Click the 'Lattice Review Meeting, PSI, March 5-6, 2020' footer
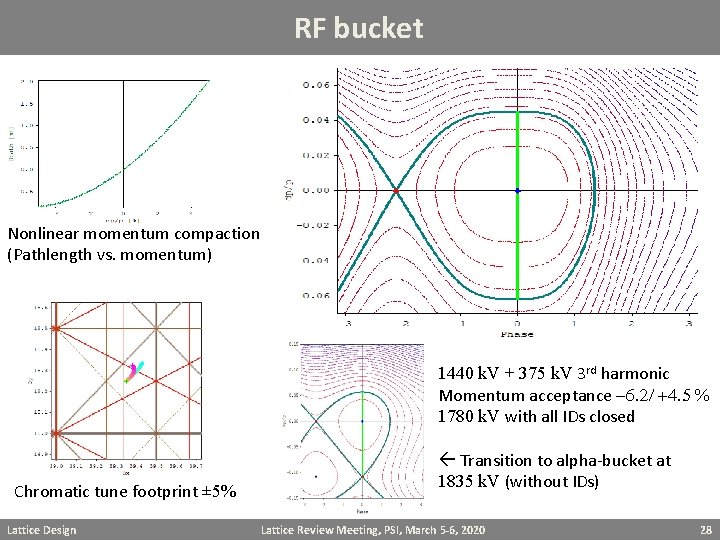The image size is (720, 540). pos(373,530)
